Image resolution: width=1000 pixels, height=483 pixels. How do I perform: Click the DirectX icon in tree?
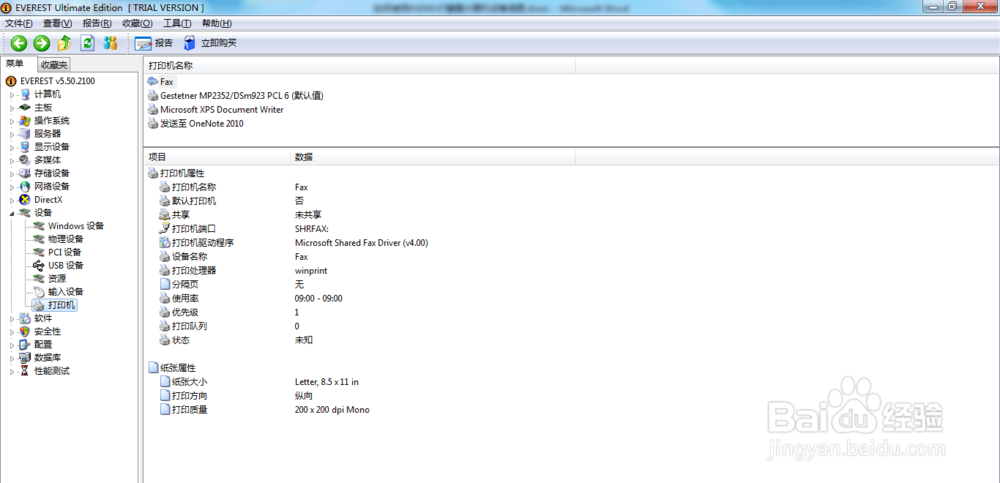(x=24, y=200)
